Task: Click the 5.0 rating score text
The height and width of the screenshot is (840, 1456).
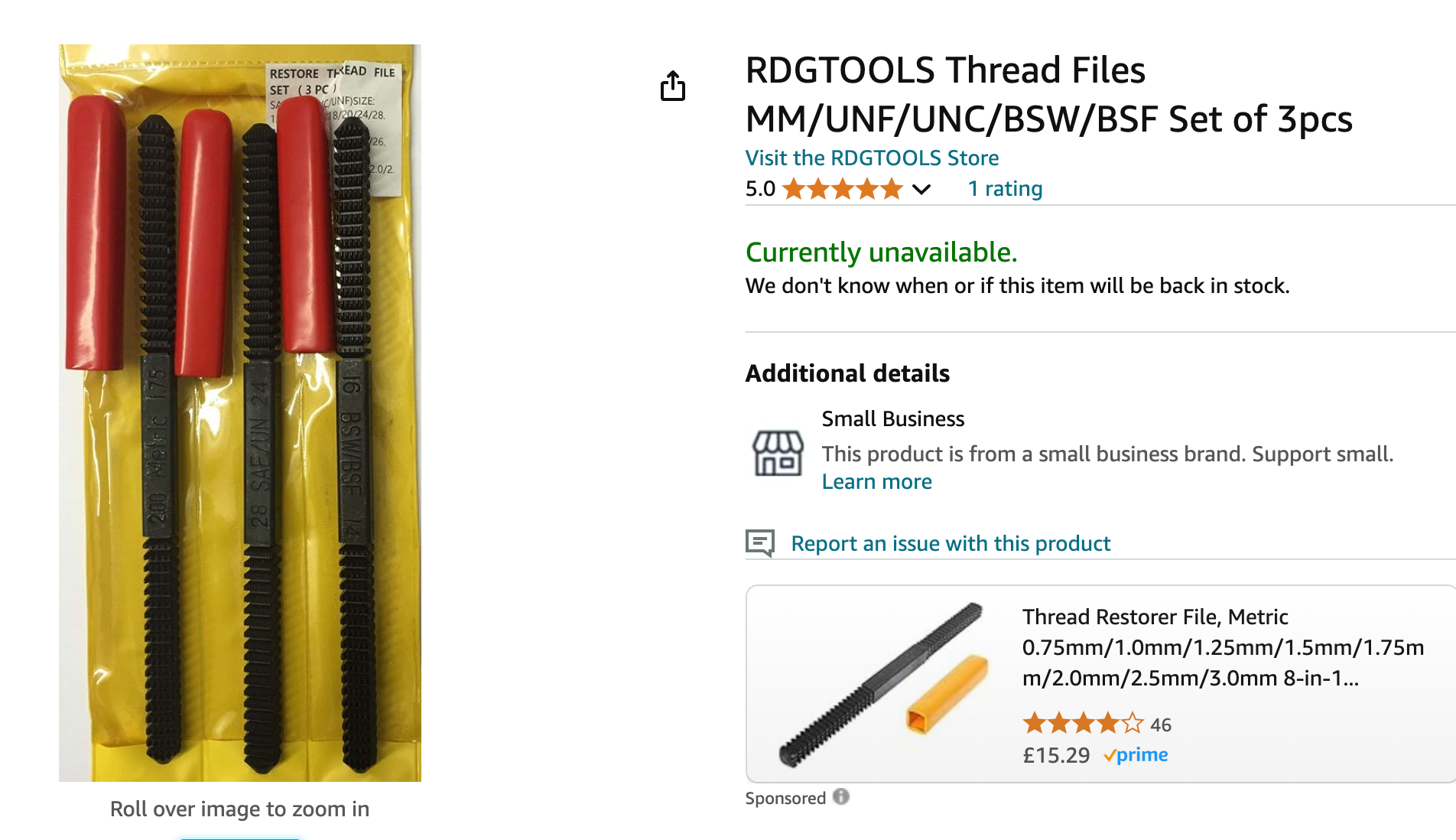Action: point(760,189)
